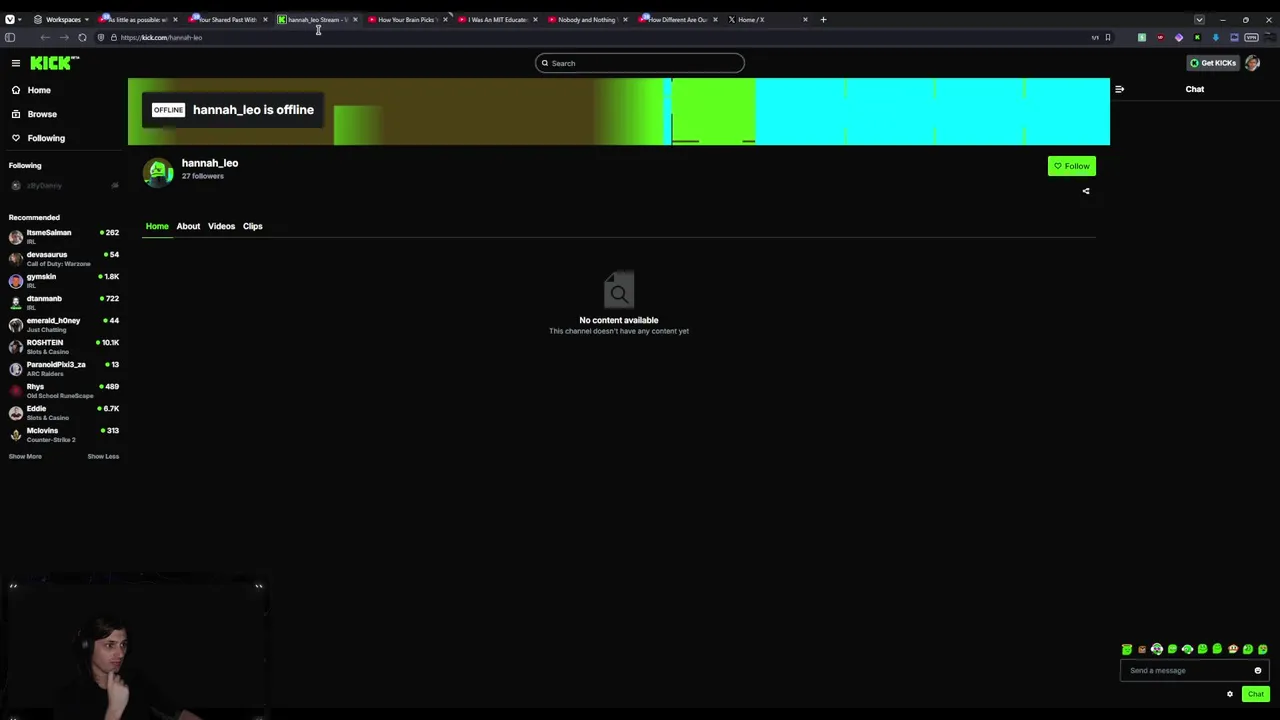Bookmark the page with the bookmark icon
This screenshot has width=1280, height=720.
[1108, 37]
